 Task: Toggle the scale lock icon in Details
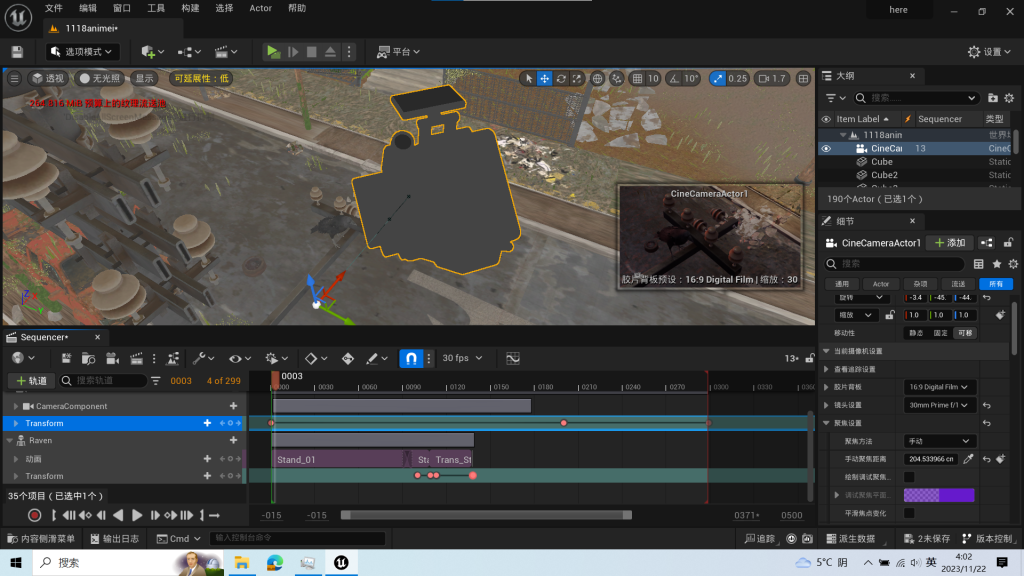(x=889, y=315)
